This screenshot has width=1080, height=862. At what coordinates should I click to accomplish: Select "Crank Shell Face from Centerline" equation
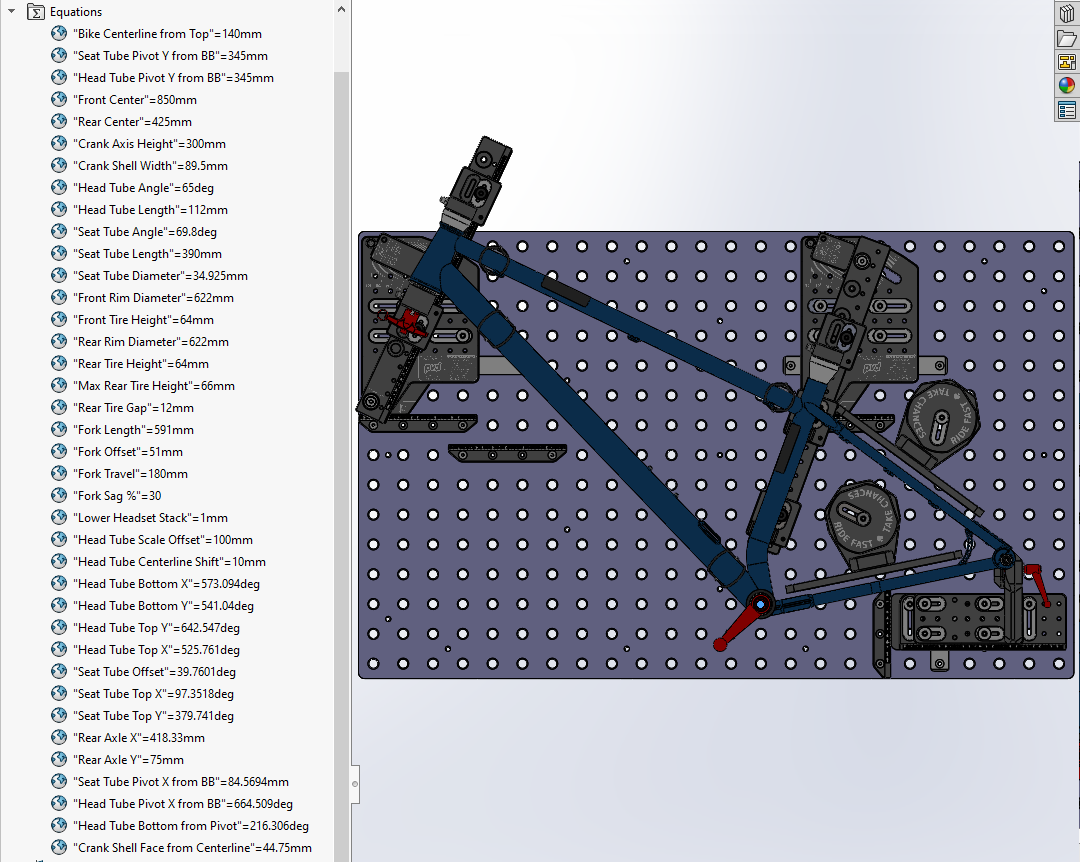(x=194, y=848)
